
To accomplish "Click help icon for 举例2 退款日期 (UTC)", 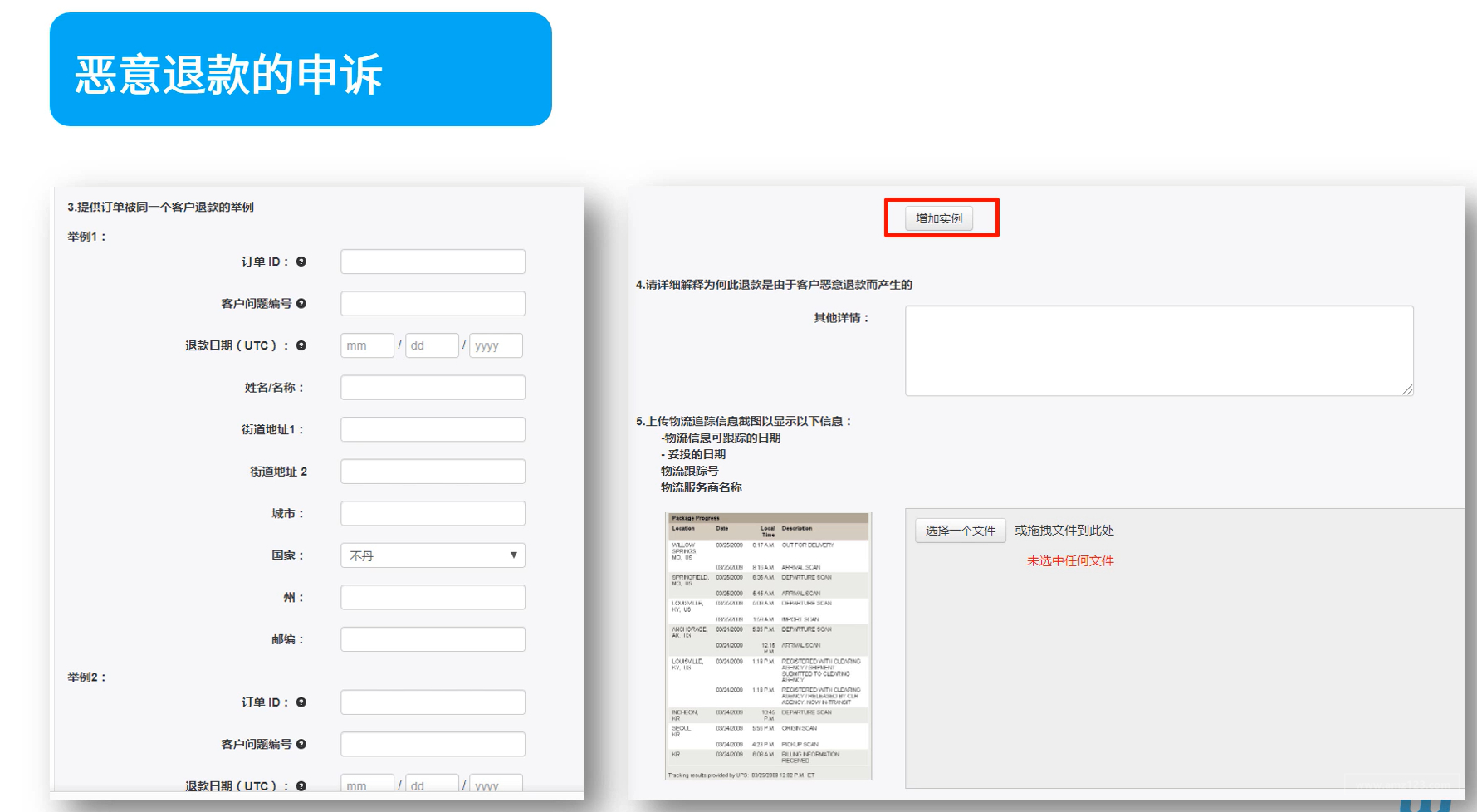I will (301, 785).
